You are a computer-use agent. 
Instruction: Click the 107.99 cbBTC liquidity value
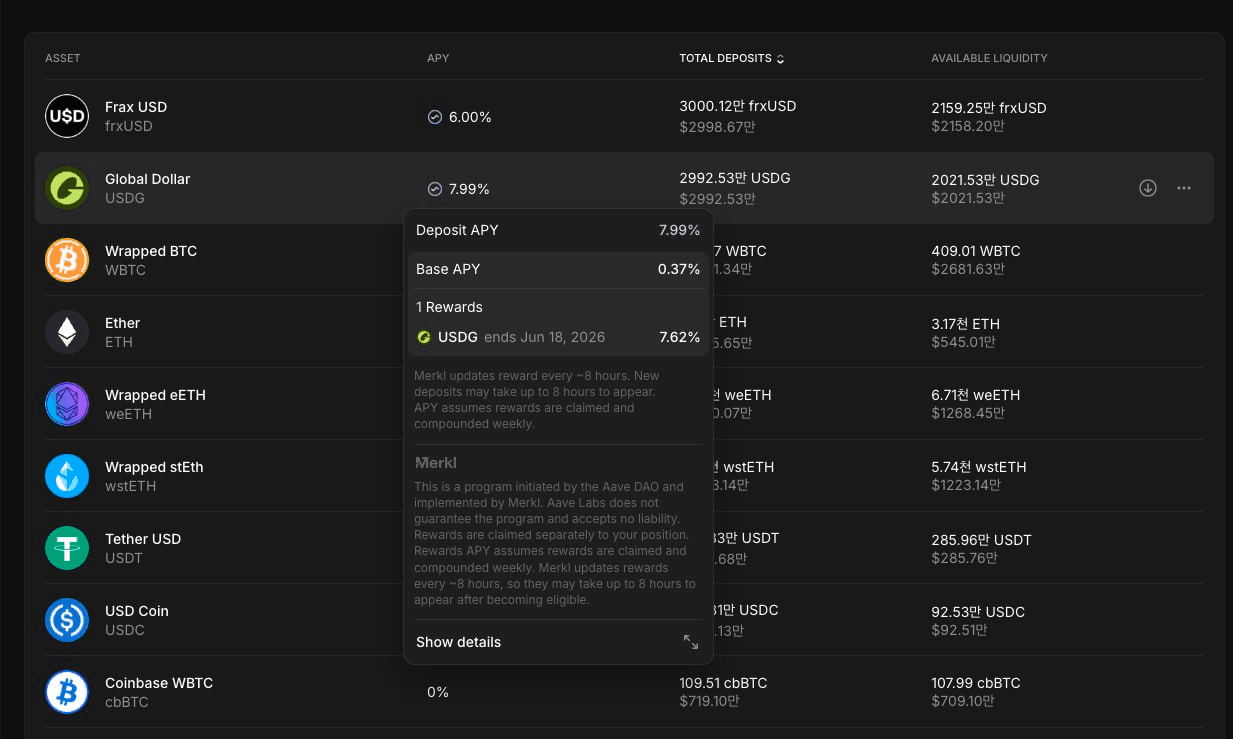pyautogui.click(x=976, y=683)
